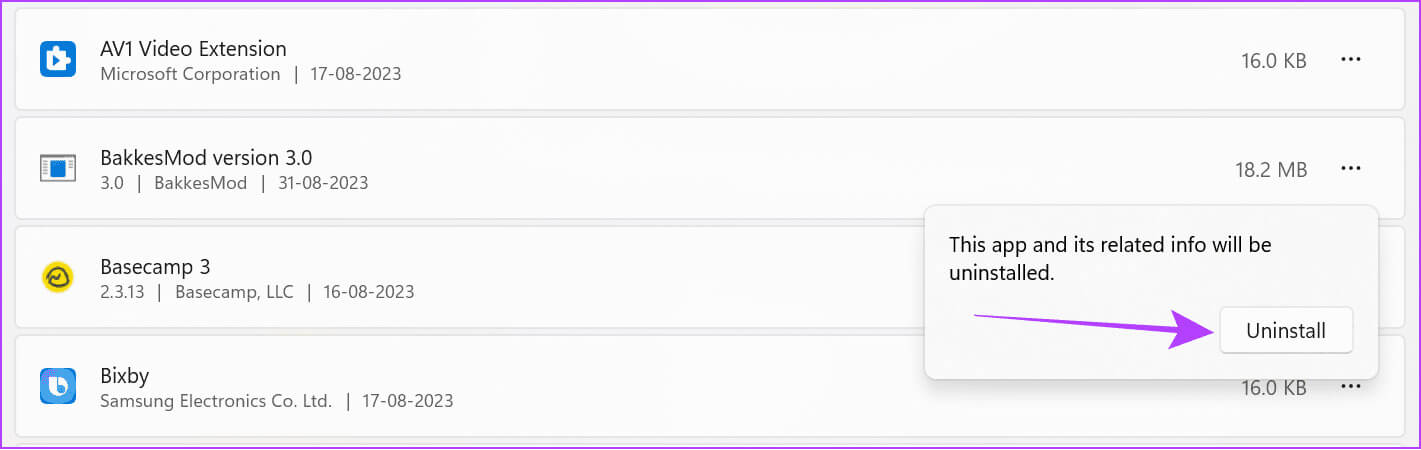Click the Samsung Electronics Co. Ltd. label
The width and height of the screenshot is (1421, 450).
coord(216,401)
